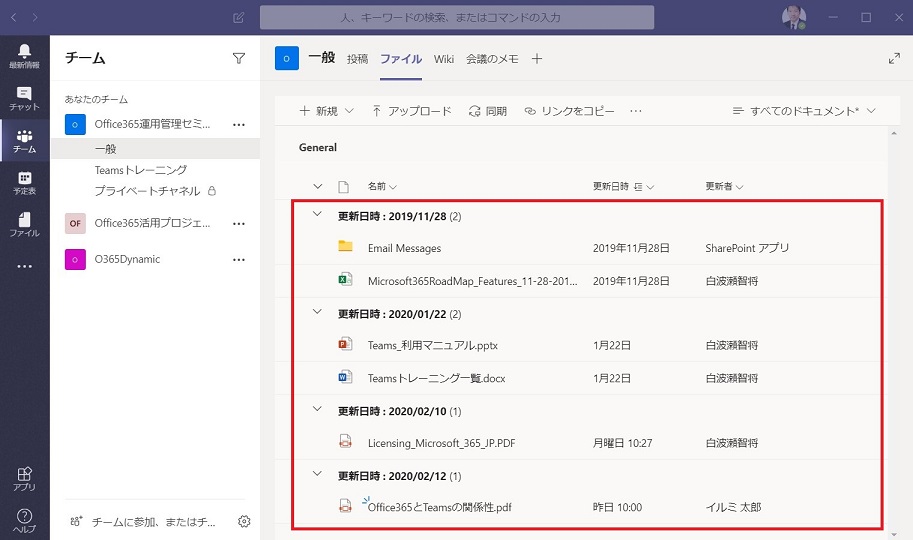Screen dimensions: 913x540
Task: Click the Email Messages folder icon
Action: (345, 246)
